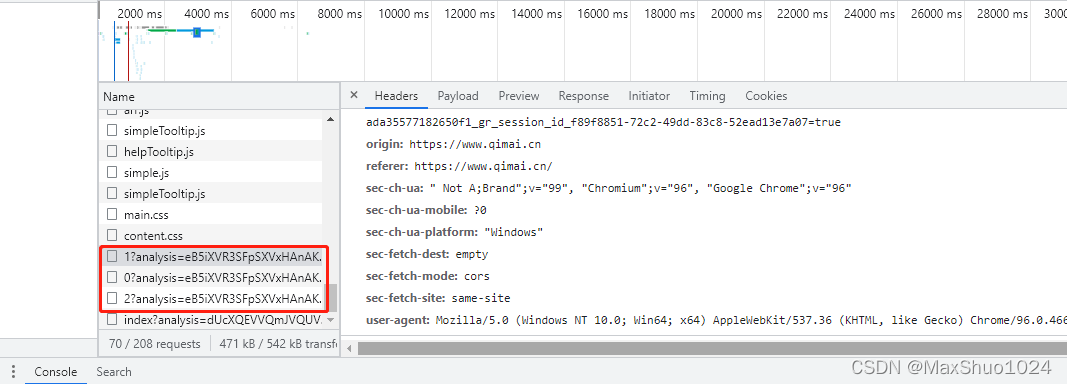Viewport: 1067px width, 384px height.
Task: Click the 4000 ms mark in the timeline overview
Action: point(207,14)
